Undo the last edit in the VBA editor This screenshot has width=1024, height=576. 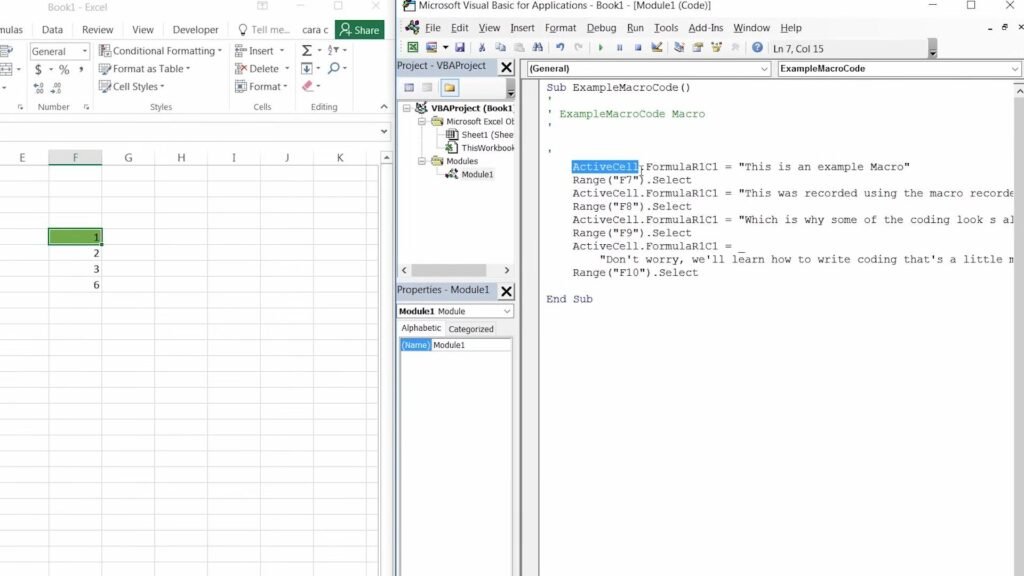coord(558,48)
